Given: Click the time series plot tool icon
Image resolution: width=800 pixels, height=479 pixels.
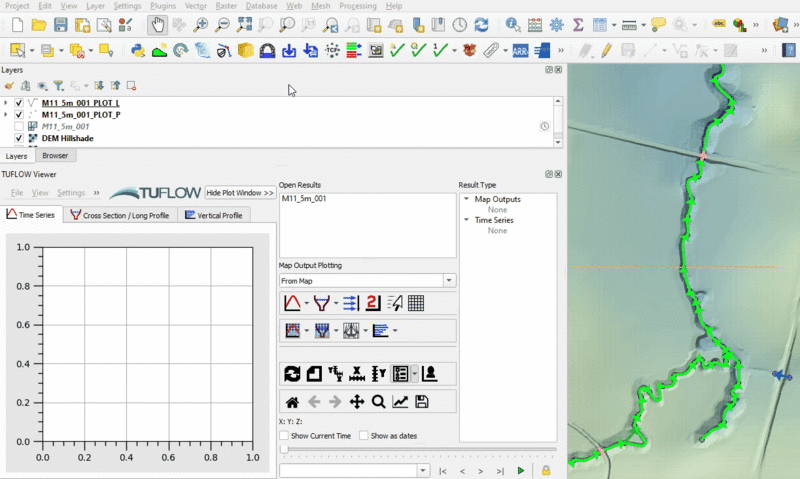Looking at the screenshot, I should pyautogui.click(x=293, y=303).
